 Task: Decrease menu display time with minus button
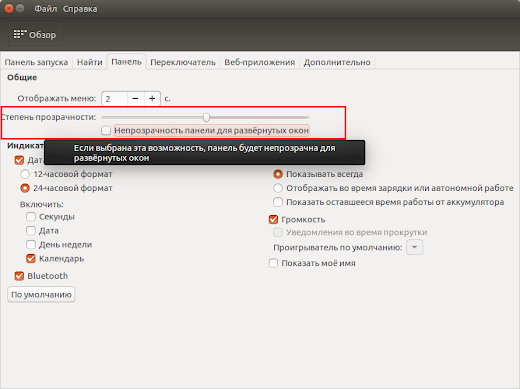click(135, 99)
